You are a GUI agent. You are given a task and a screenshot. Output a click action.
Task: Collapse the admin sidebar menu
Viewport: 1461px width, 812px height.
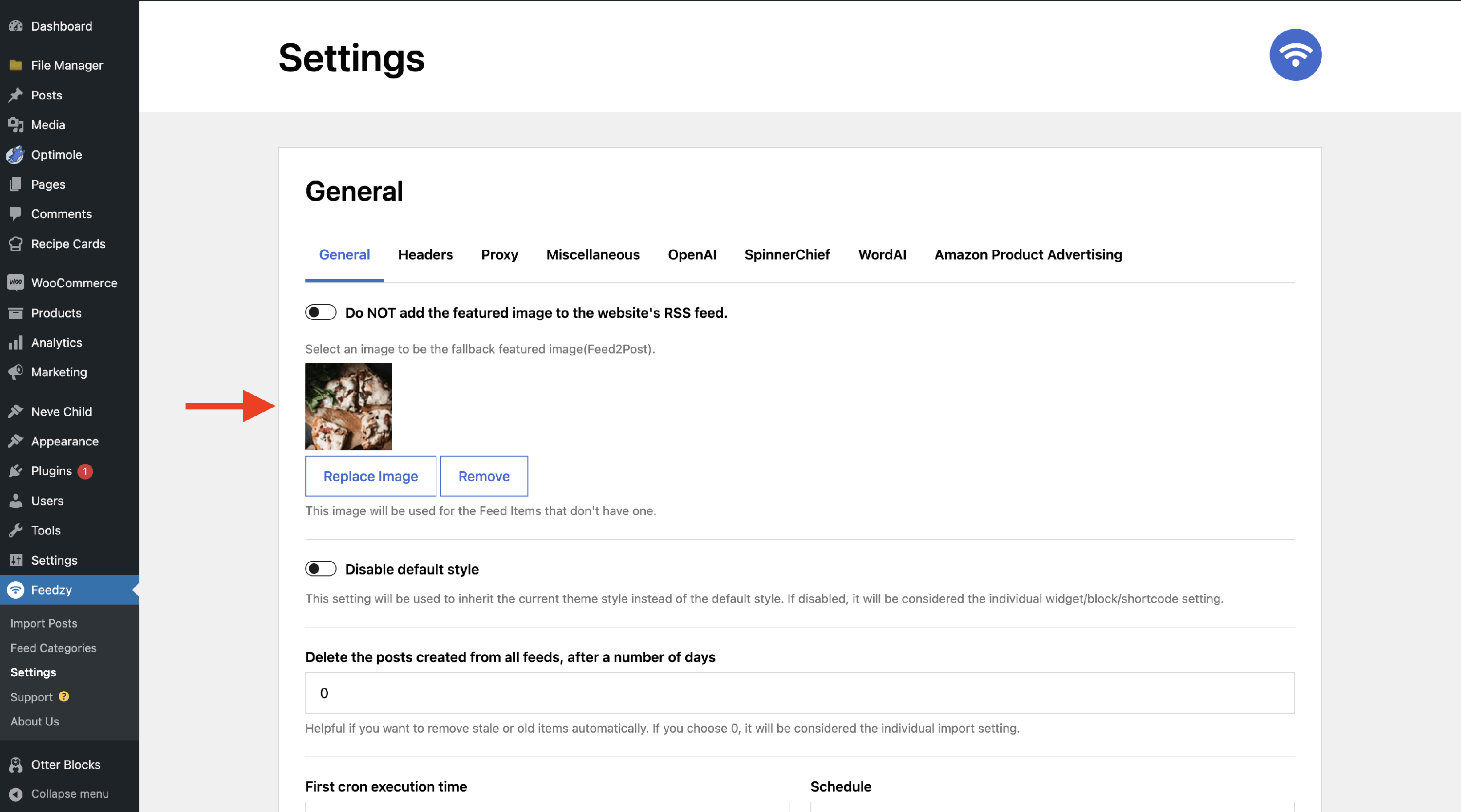coord(69,794)
